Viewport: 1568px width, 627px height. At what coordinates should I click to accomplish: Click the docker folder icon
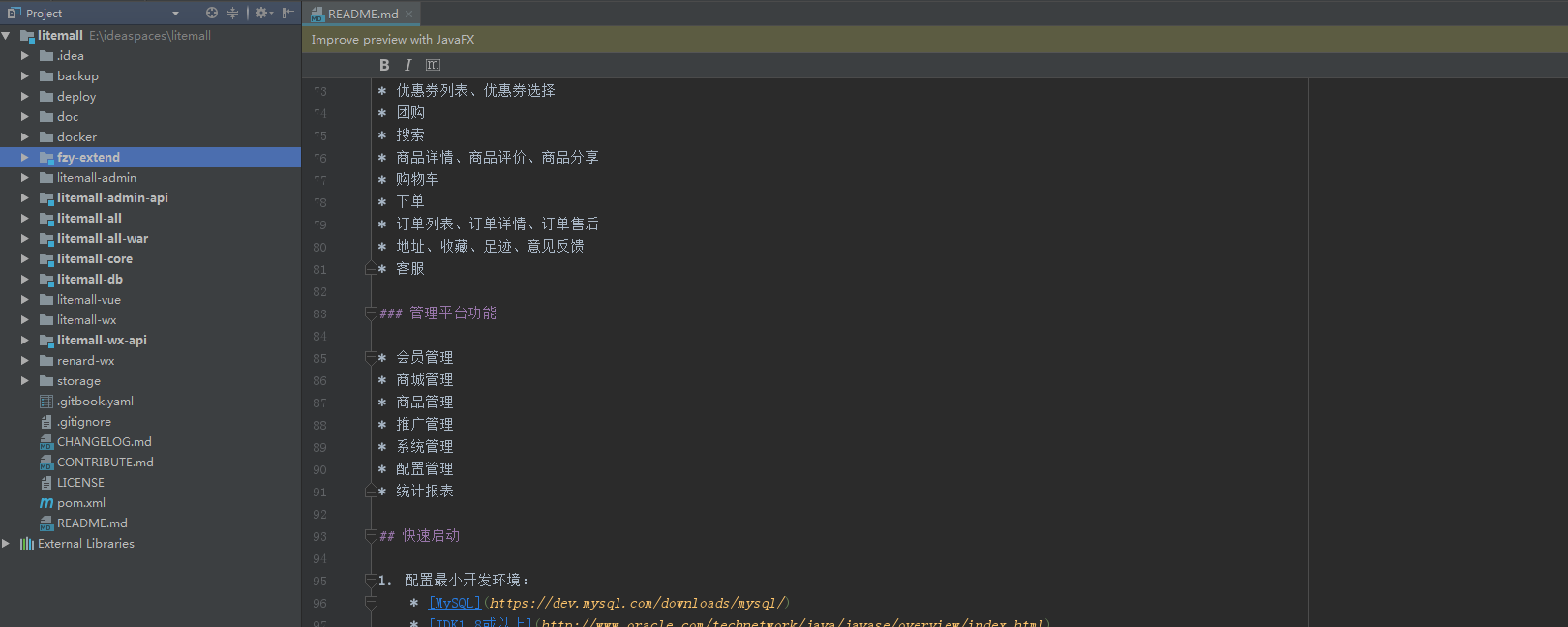(46, 137)
